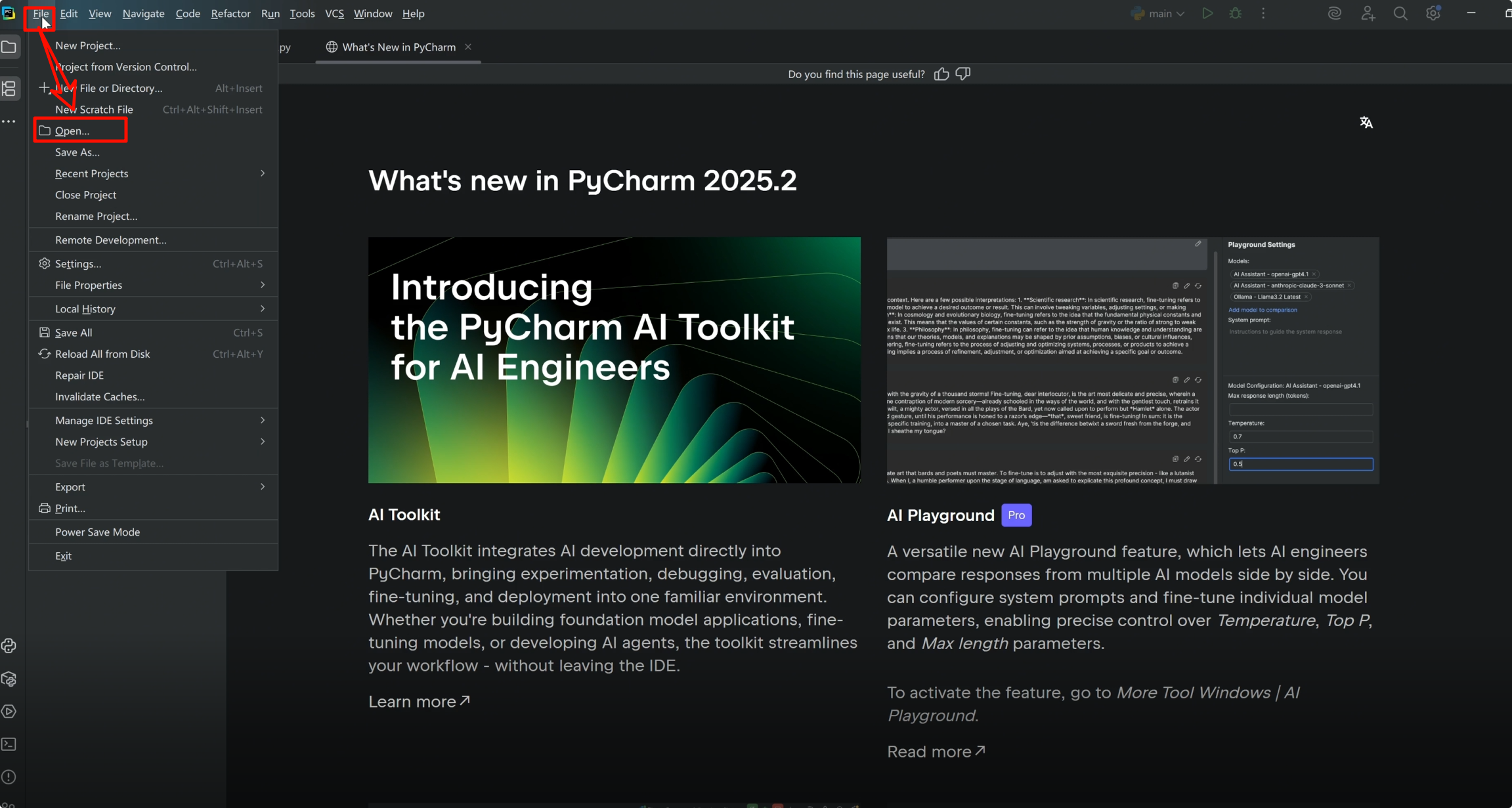Open the Problems sidebar icon
The width and height of the screenshot is (1512, 808).
pos(9,777)
